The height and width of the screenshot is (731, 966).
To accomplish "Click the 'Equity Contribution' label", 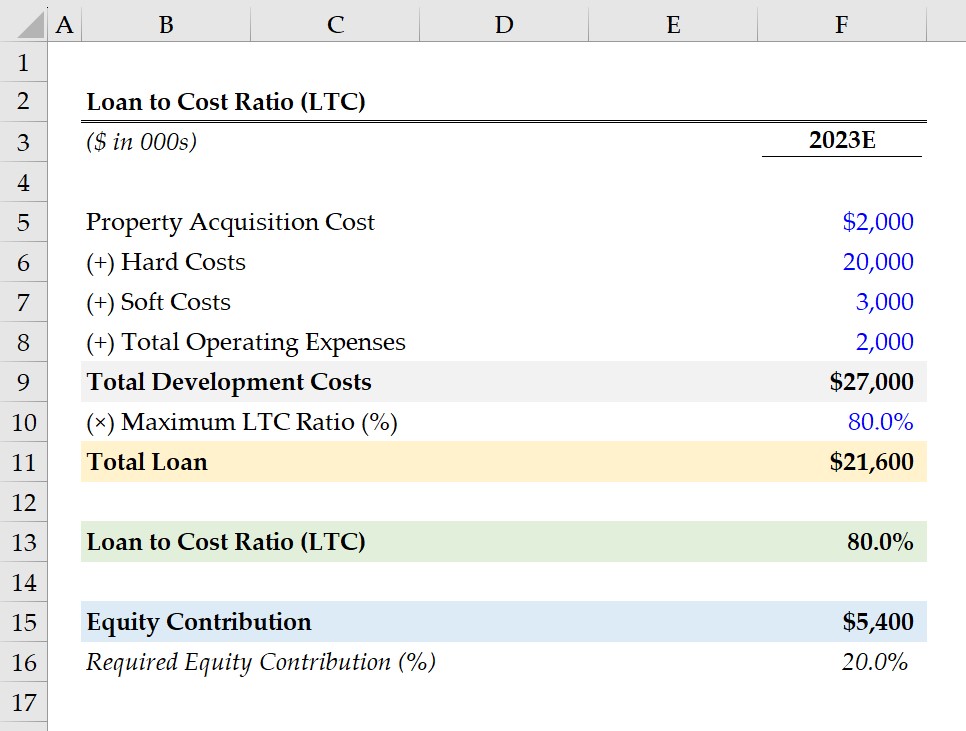I will [x=198, y=622].
